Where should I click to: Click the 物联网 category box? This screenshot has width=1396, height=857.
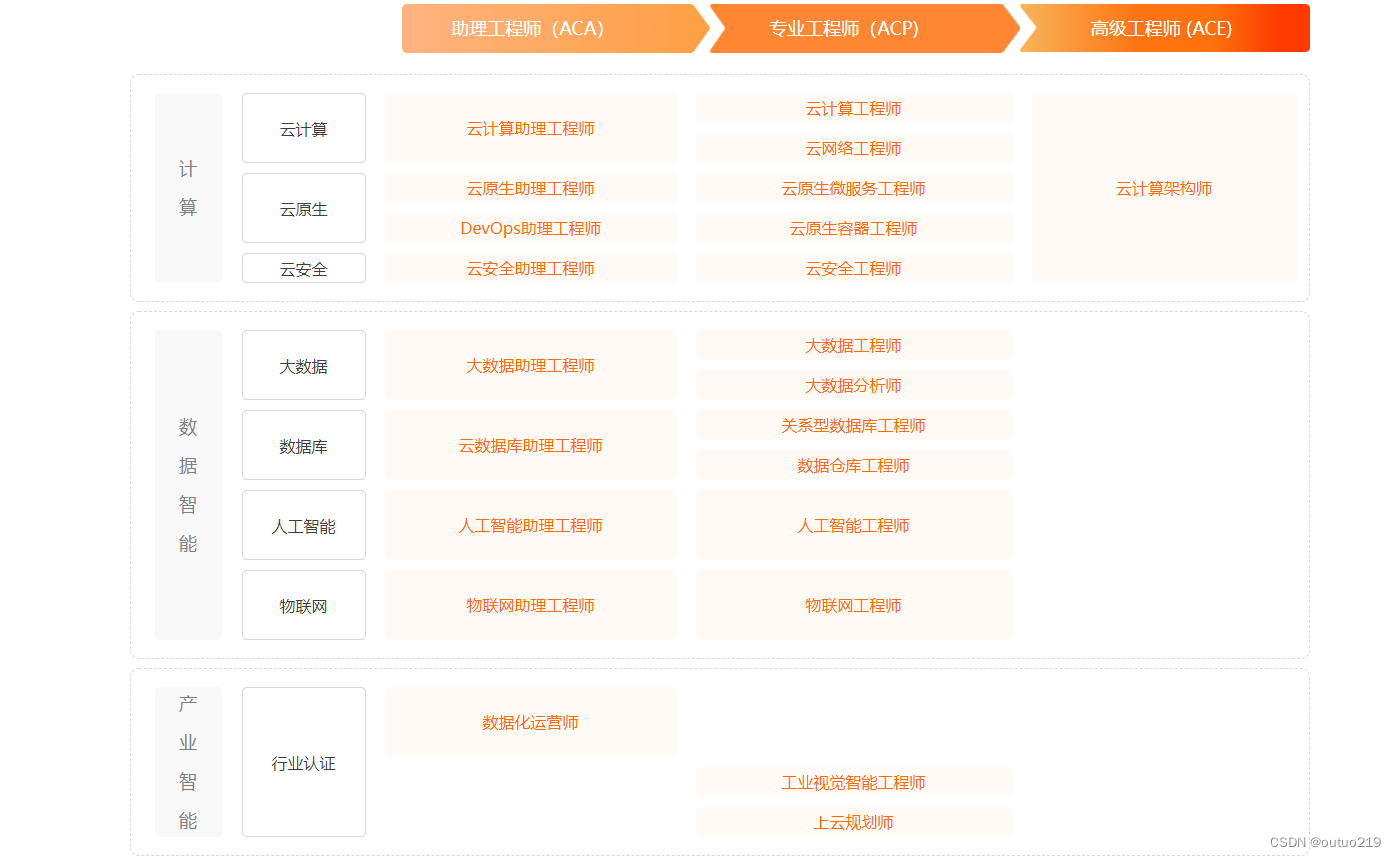pos(304,605)
